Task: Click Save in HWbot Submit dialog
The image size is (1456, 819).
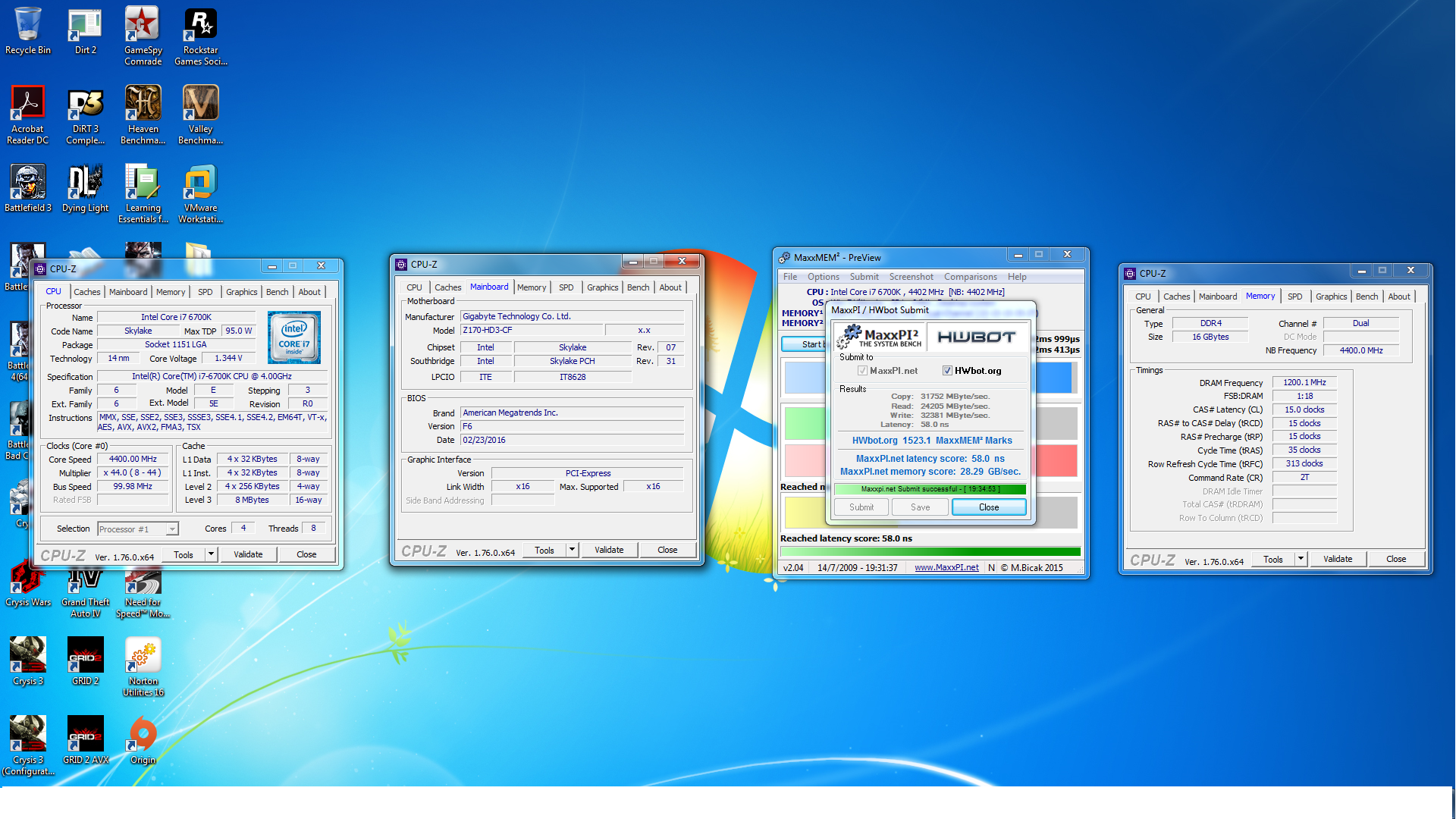Action: tap(920, 507)
